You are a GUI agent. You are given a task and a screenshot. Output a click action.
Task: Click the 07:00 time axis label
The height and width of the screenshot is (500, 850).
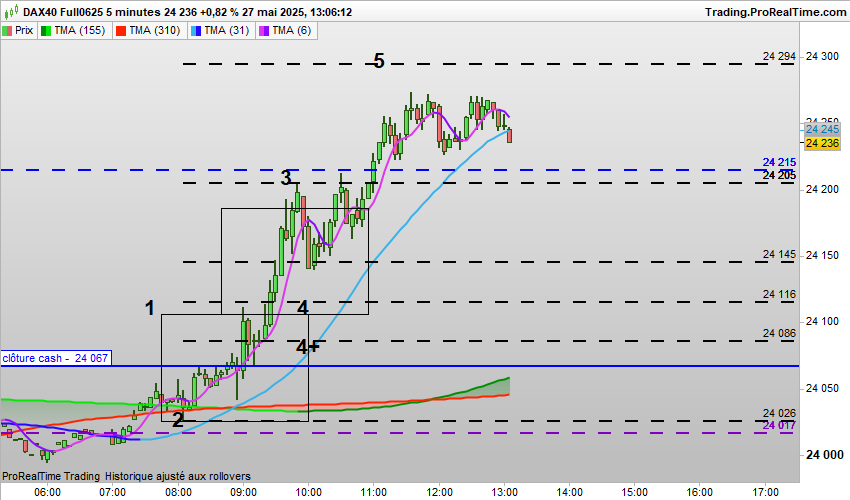113,492
